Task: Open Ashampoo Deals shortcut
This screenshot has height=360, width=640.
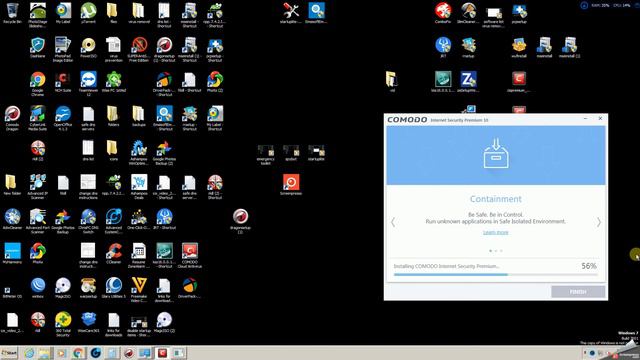Action: (139, 187)
